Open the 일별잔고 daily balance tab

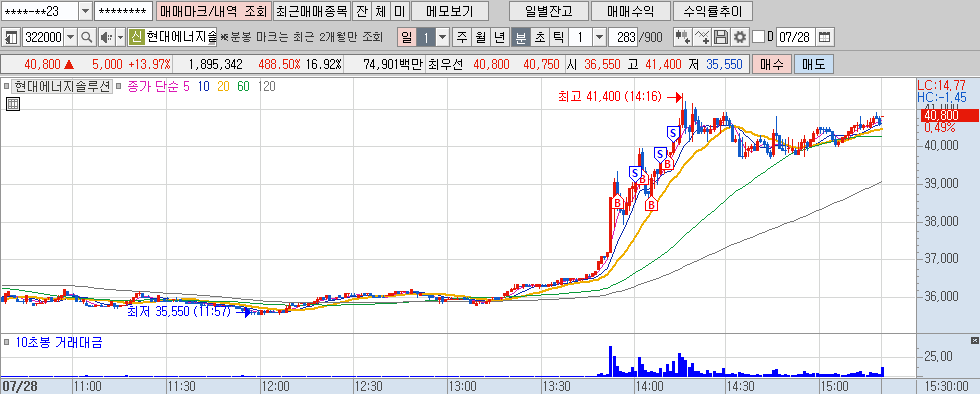tap(548, 11)
